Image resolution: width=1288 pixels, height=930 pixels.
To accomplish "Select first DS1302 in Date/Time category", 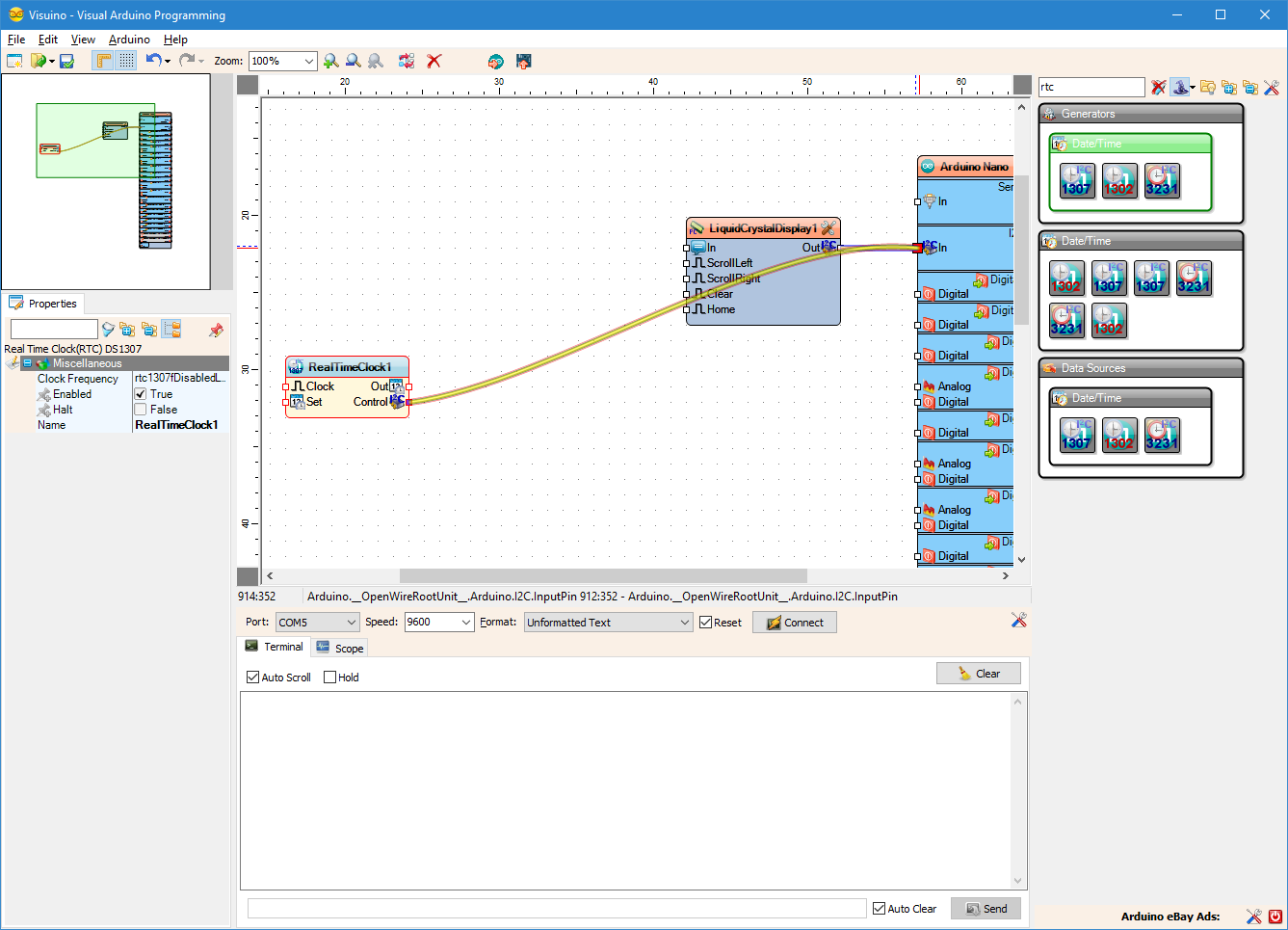I will tap(1065, 278).
